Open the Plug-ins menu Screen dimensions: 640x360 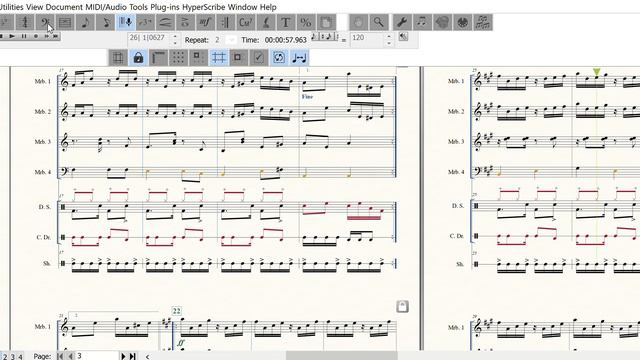point(165,7)
